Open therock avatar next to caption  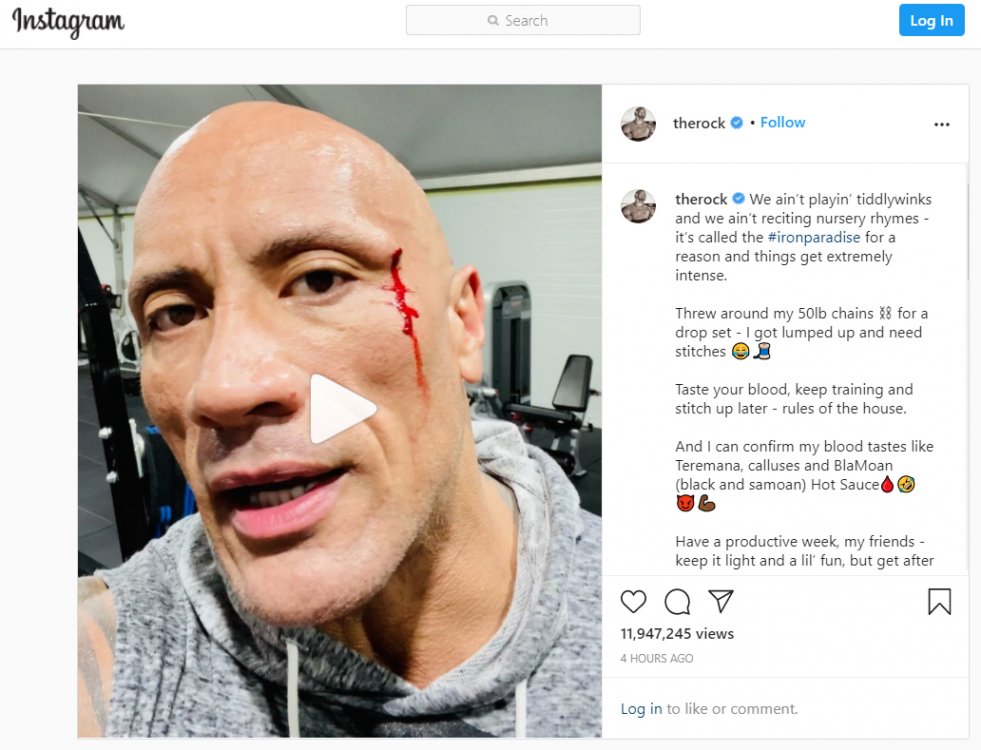point(638,205)
